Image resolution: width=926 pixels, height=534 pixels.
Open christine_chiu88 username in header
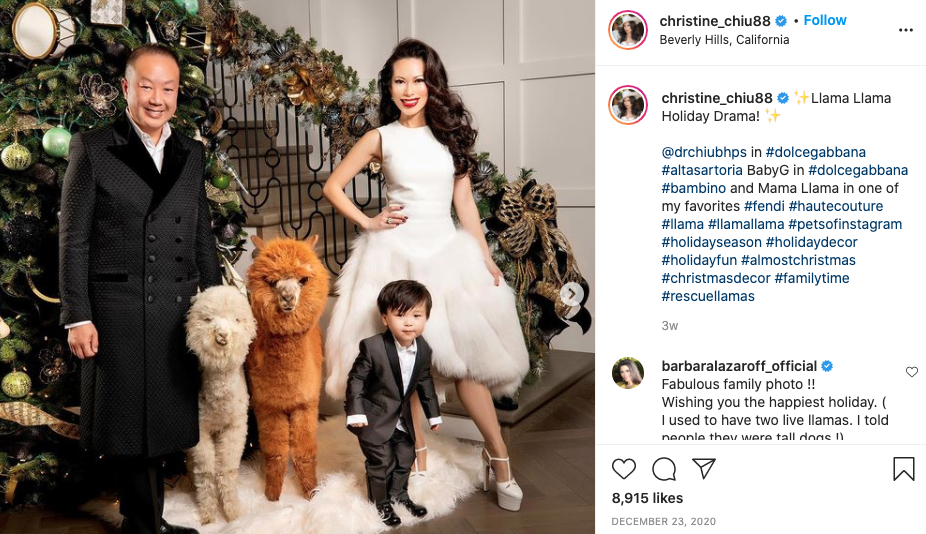click(715, 21)
